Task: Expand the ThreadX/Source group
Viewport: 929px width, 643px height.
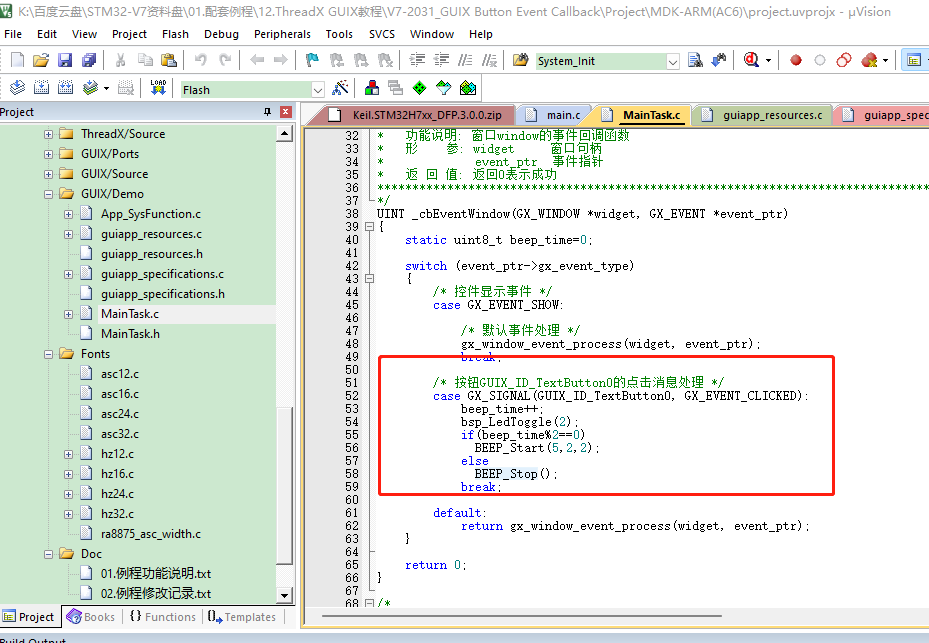Action: tap(49, 134)
